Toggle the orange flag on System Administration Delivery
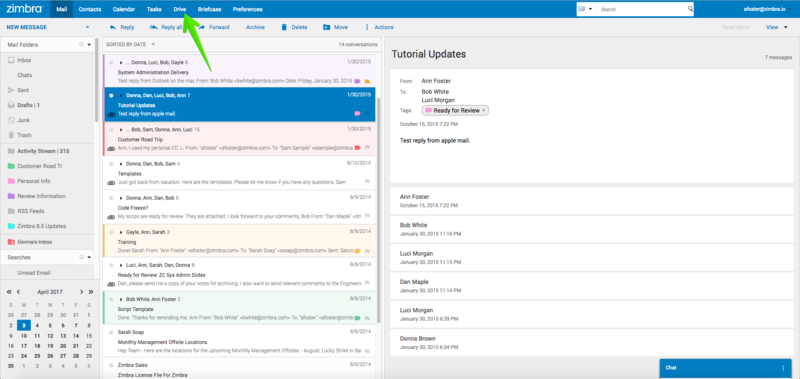 [x=367, y=82]
